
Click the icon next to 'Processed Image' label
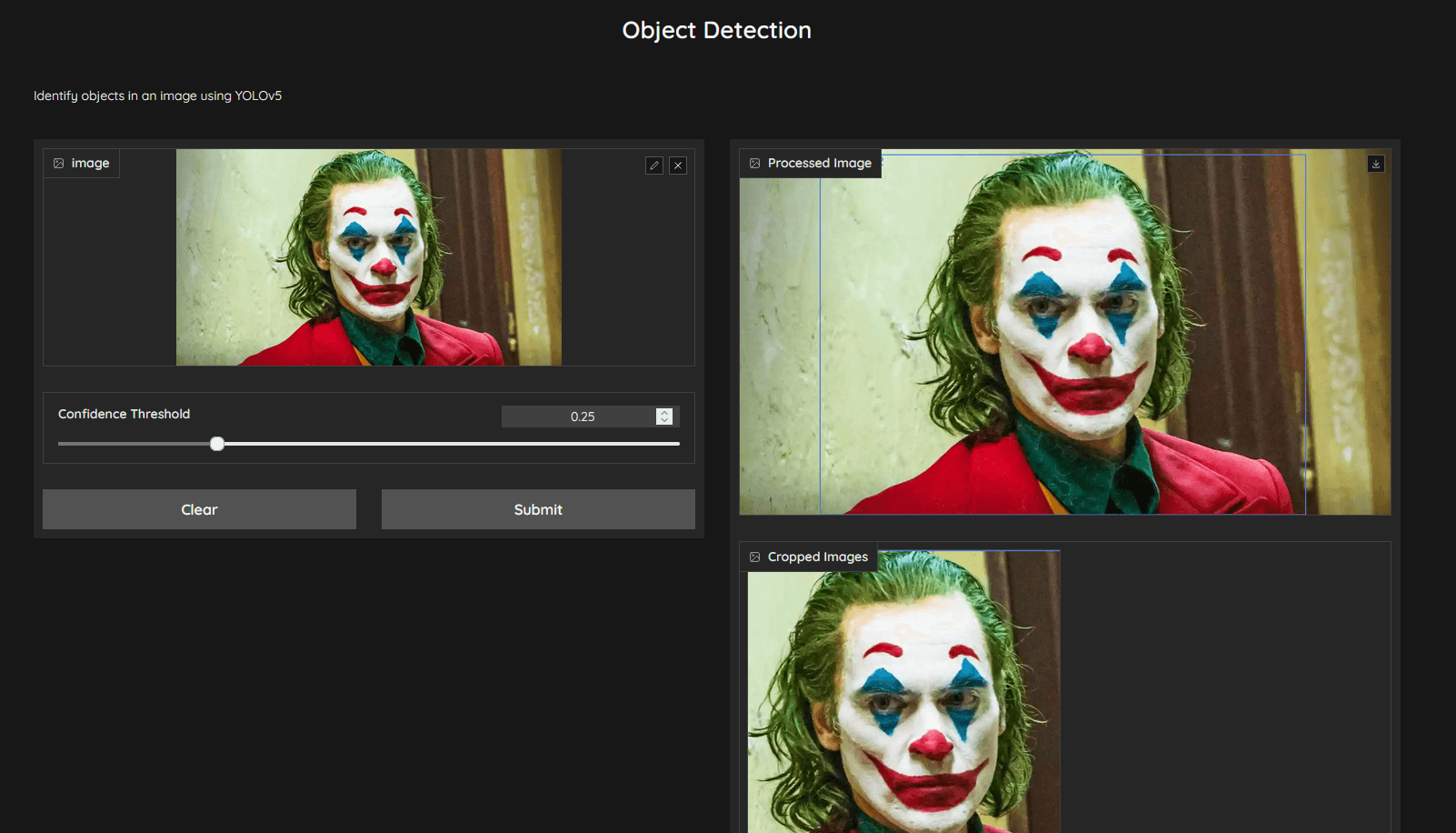(x=754, y=163)
